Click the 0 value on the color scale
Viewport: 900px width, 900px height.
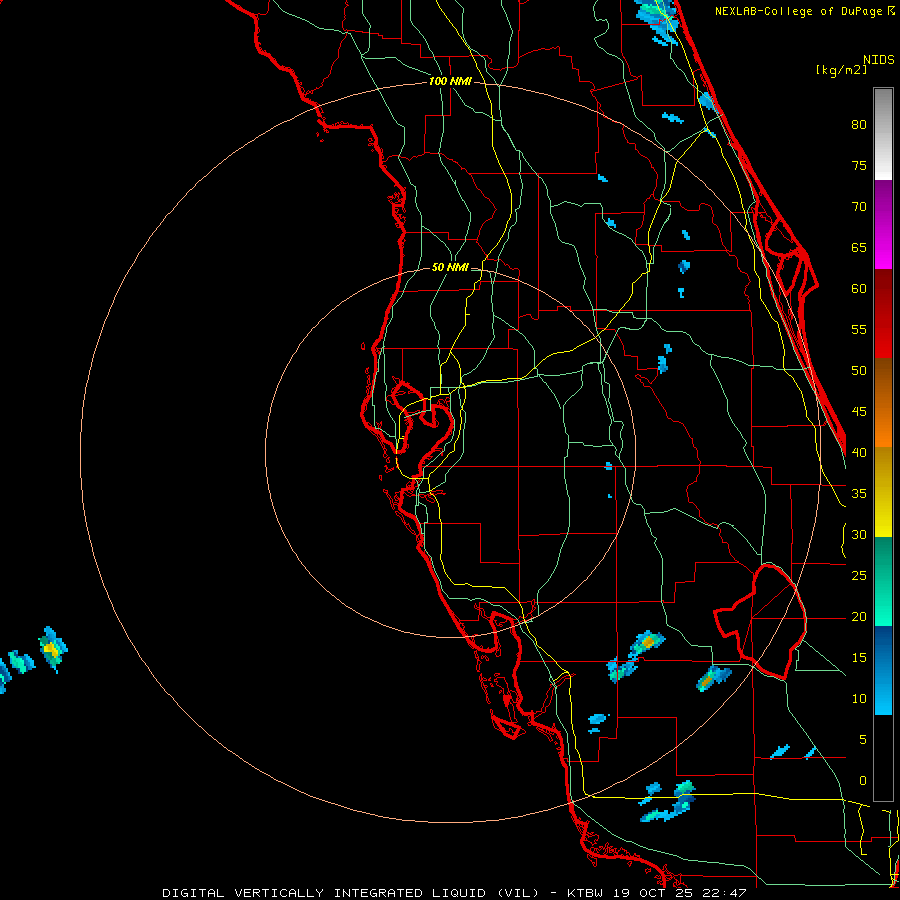(x=863, y=781)
